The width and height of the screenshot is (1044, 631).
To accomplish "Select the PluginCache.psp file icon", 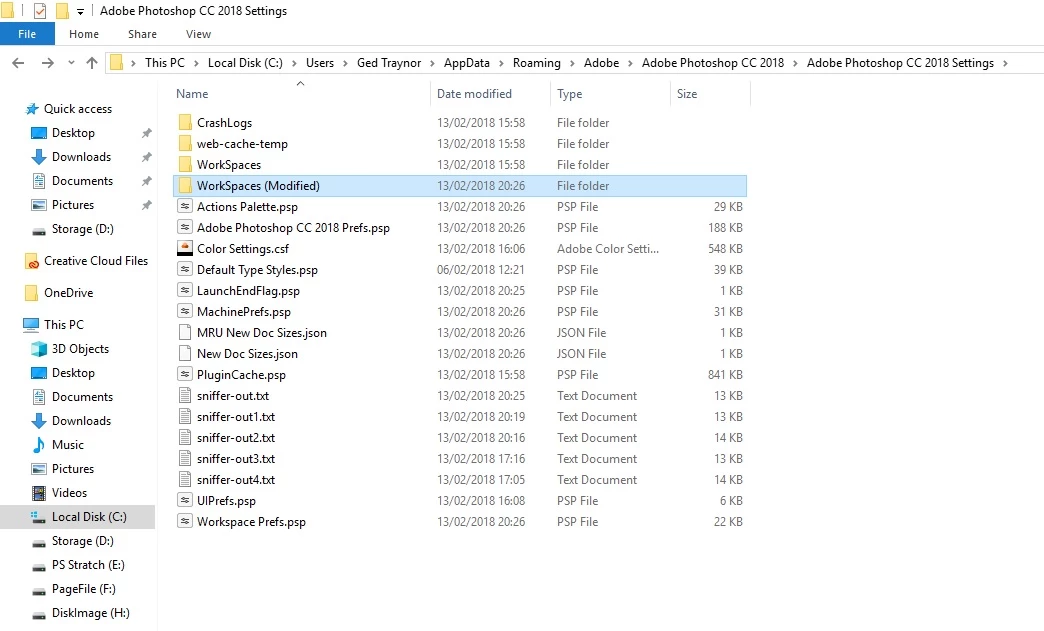I will coord(185,375).
